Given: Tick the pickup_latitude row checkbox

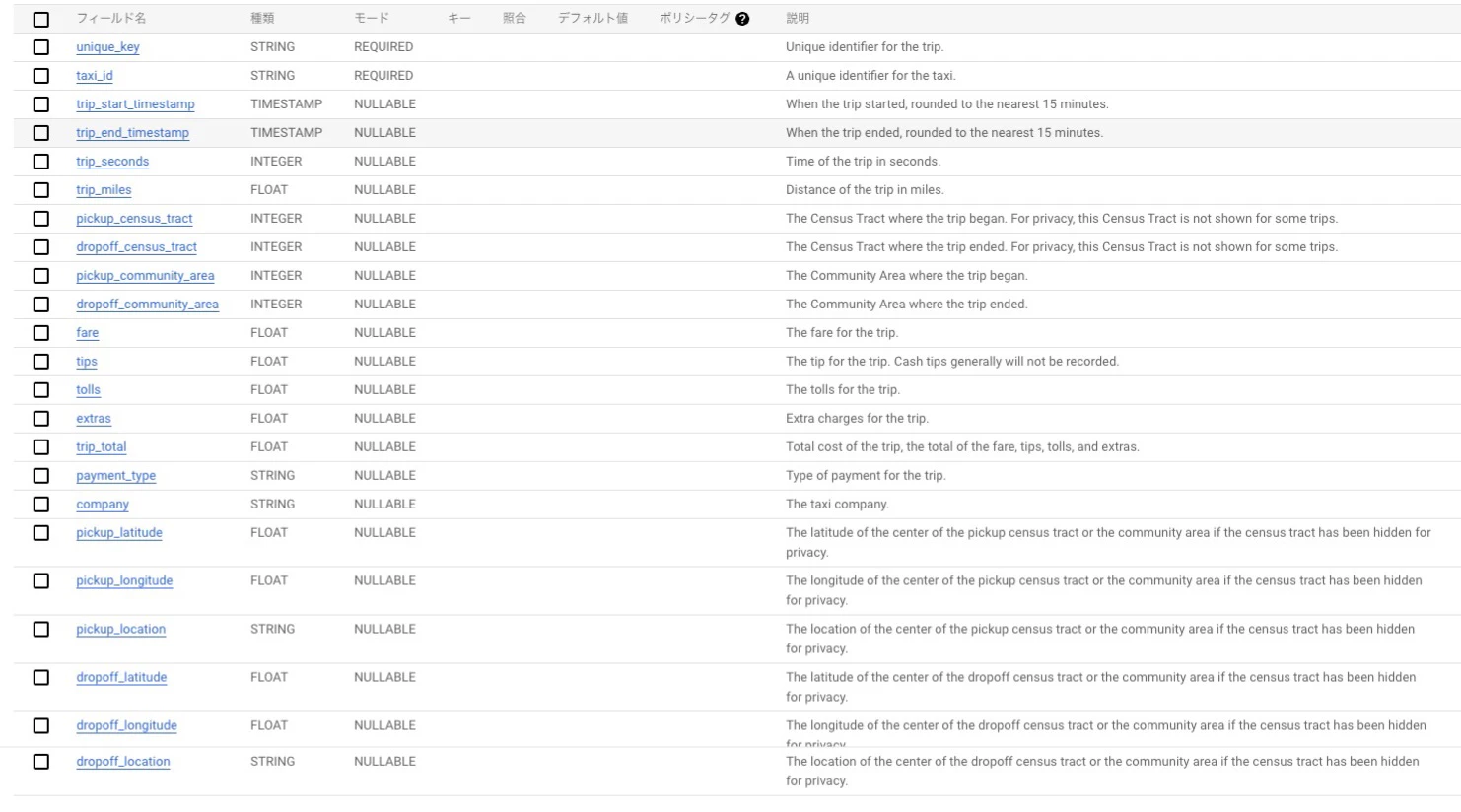Looking at the screenshot, I should pos(40,533).
